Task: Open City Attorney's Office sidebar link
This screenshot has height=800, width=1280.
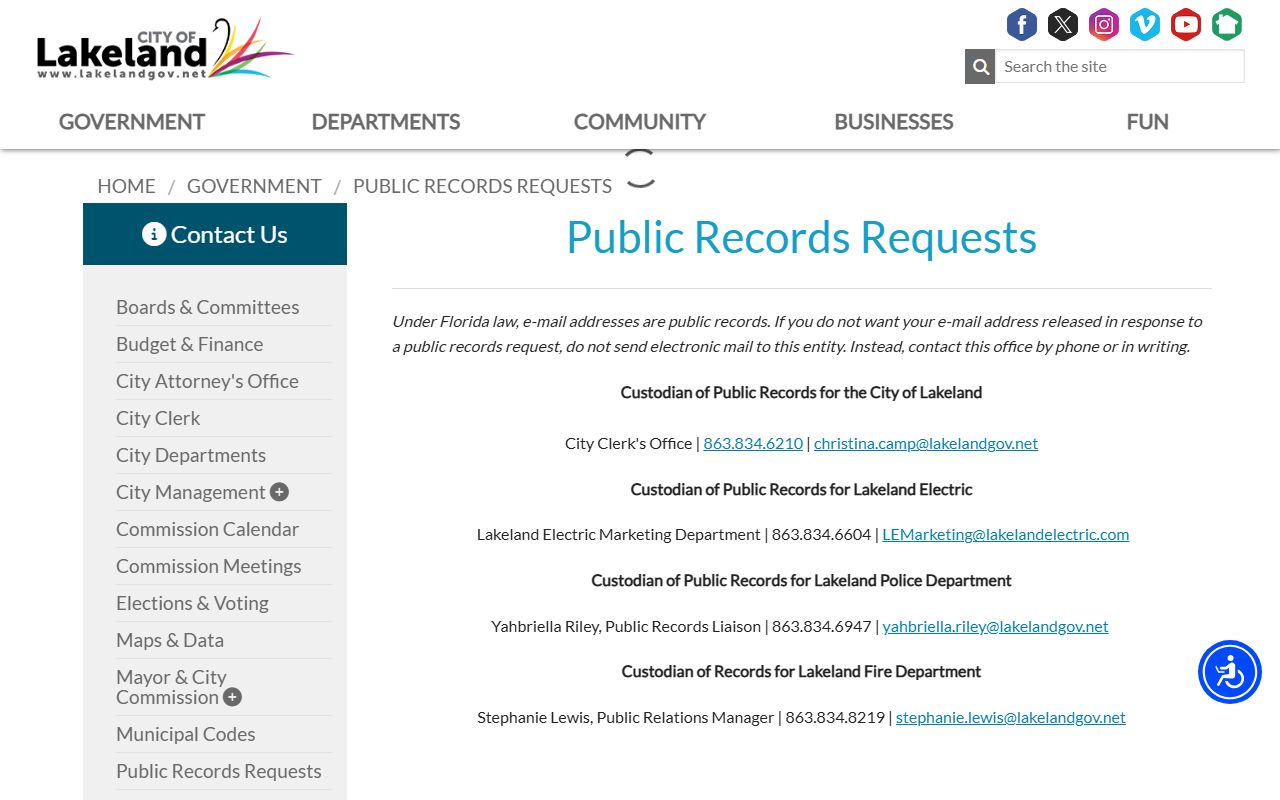Action: tap(207, 381)
